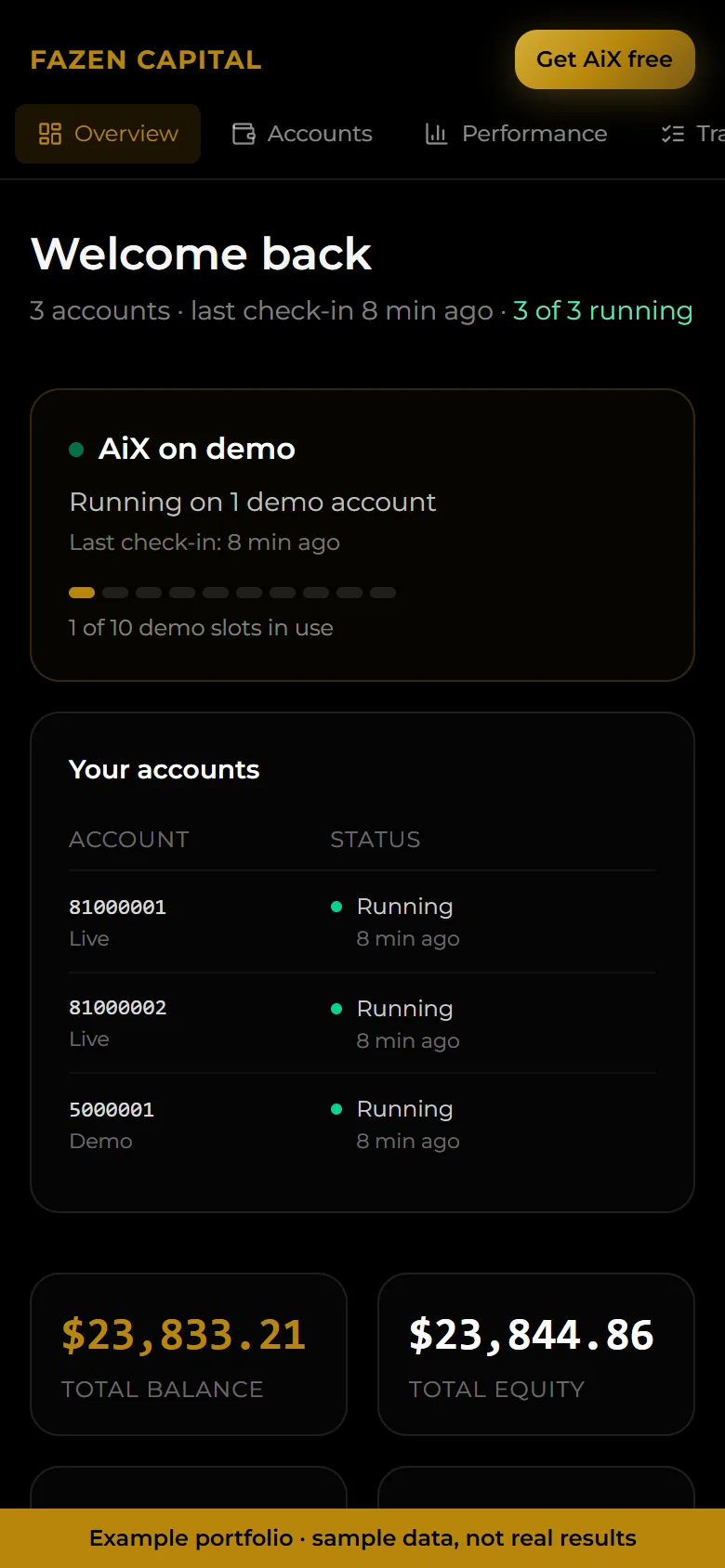This screenshot has width=725, height=1568.
Task: Click the Overview grid icon
Action: [50, 134]
